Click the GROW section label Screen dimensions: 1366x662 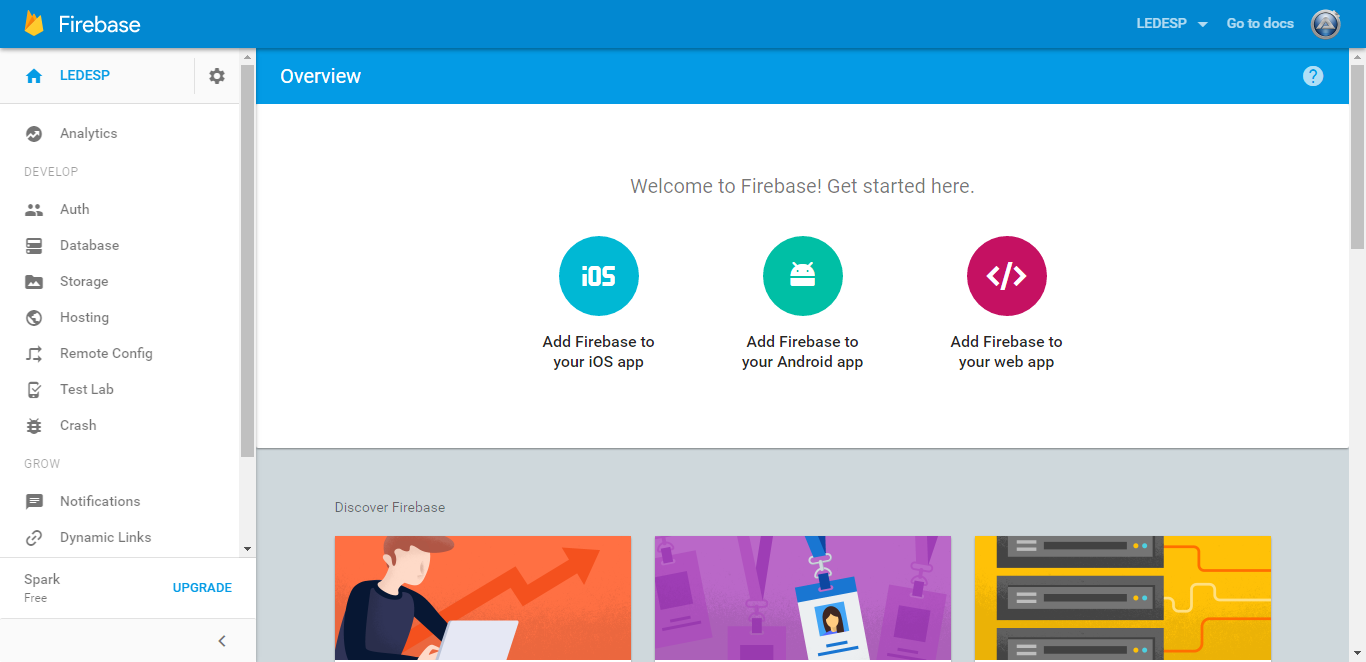42,464
